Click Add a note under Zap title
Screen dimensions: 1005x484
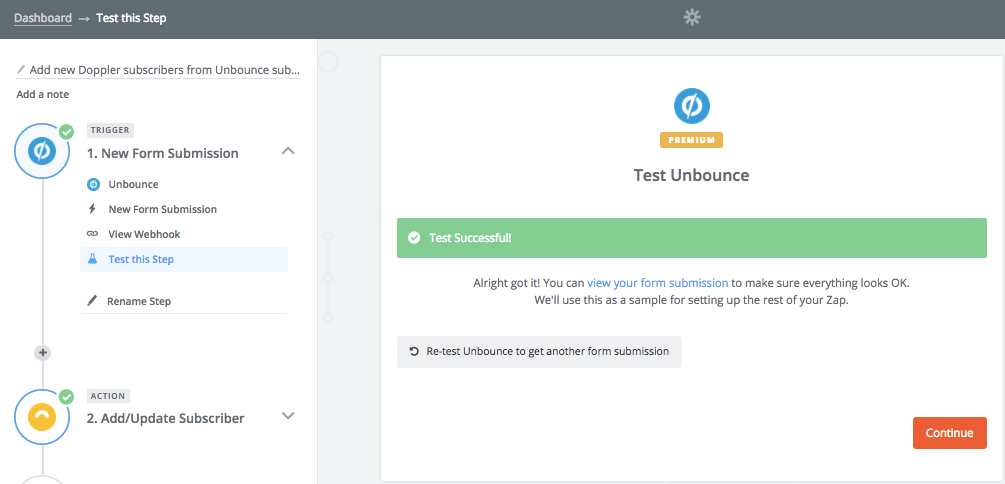pos(42,94)
